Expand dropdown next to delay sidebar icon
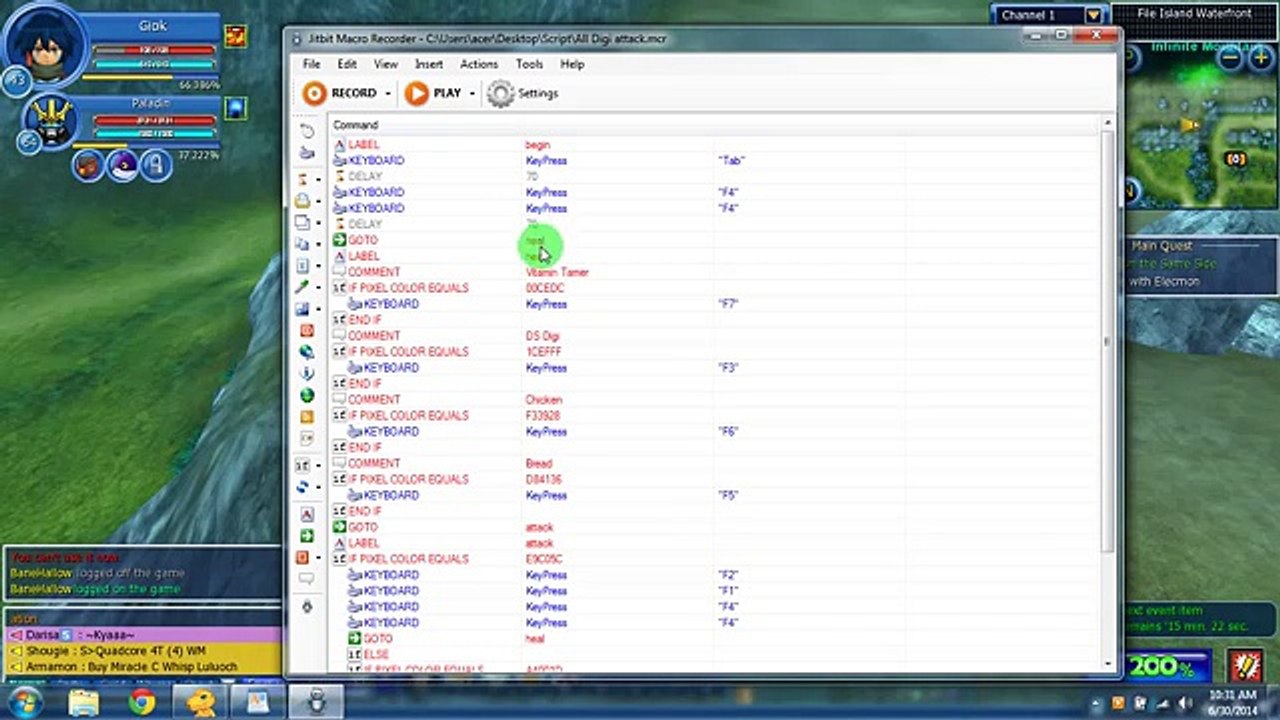Viewport: 1280px width, 720px height. tap(318, 180)
